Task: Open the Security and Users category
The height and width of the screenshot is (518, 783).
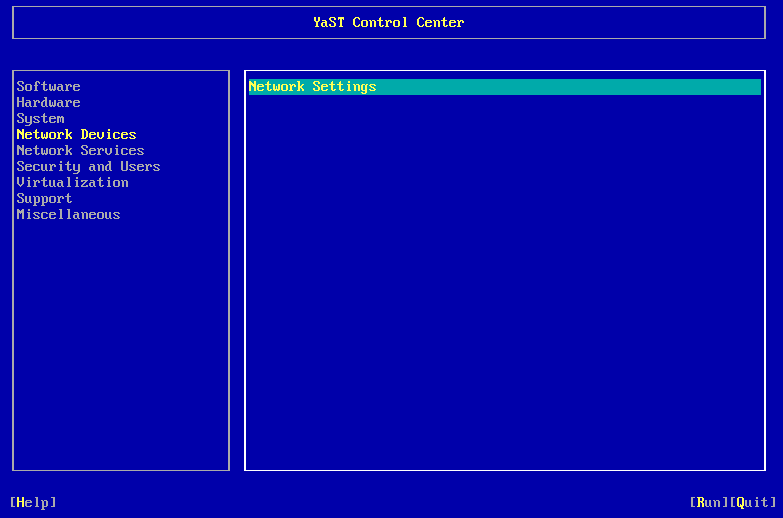Action: [88, 166]
